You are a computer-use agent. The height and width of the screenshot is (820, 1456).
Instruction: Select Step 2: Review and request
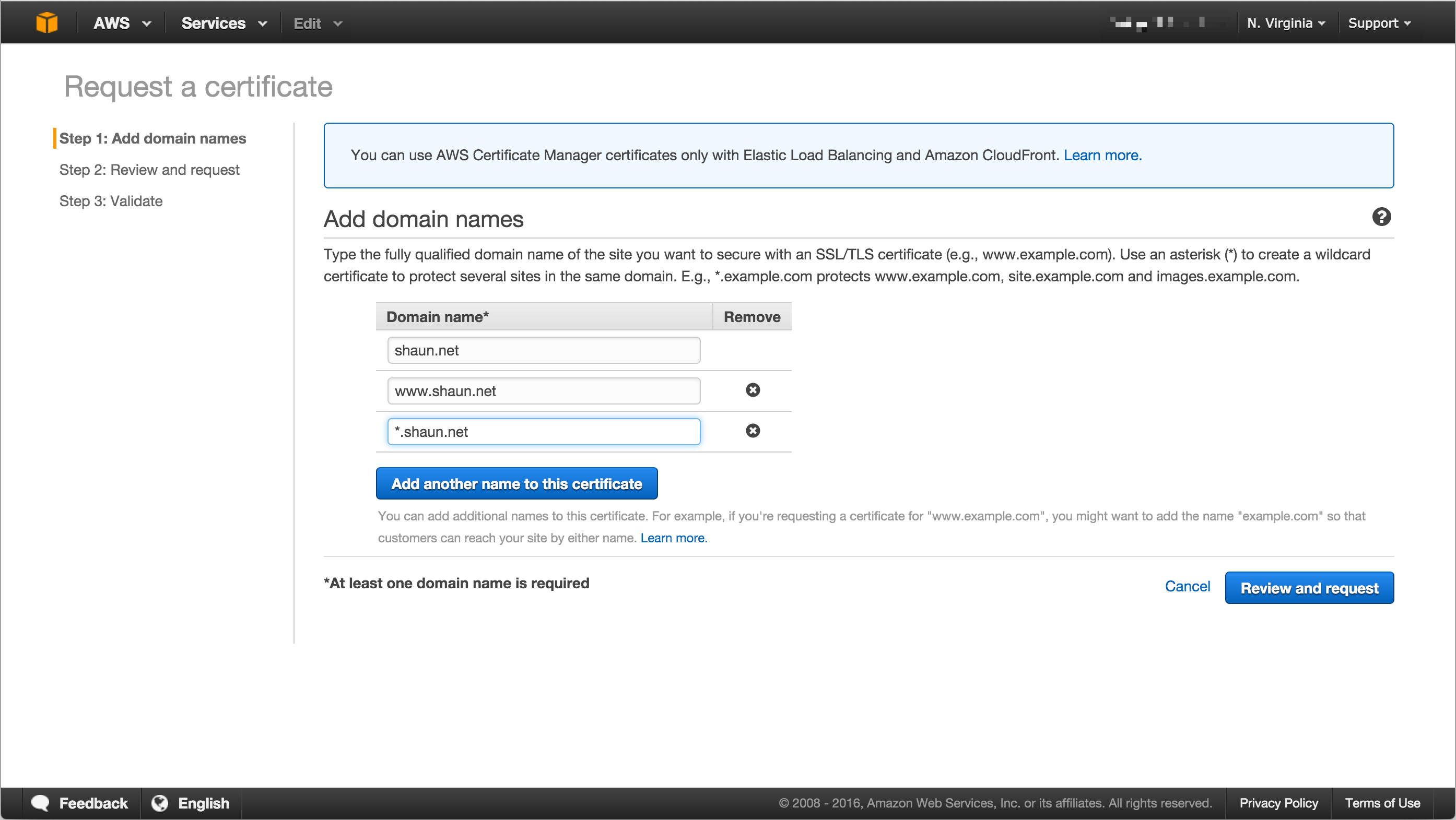tap(149, 170)
